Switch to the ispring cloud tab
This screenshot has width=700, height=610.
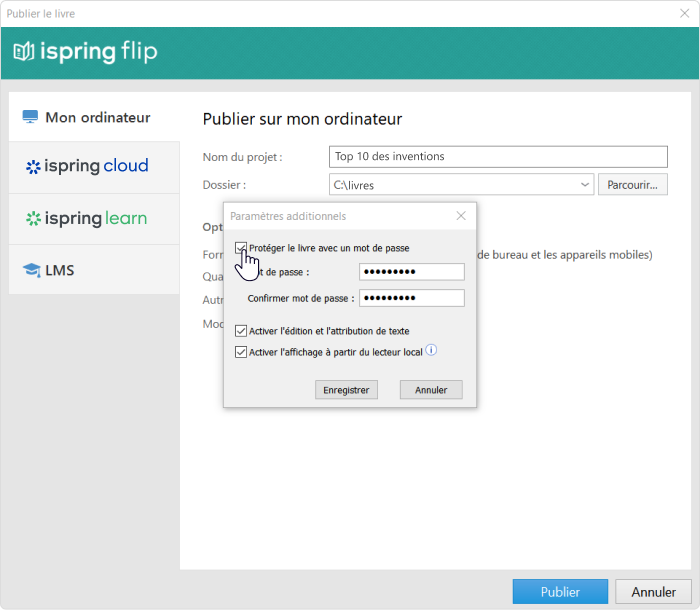(94, 167)
